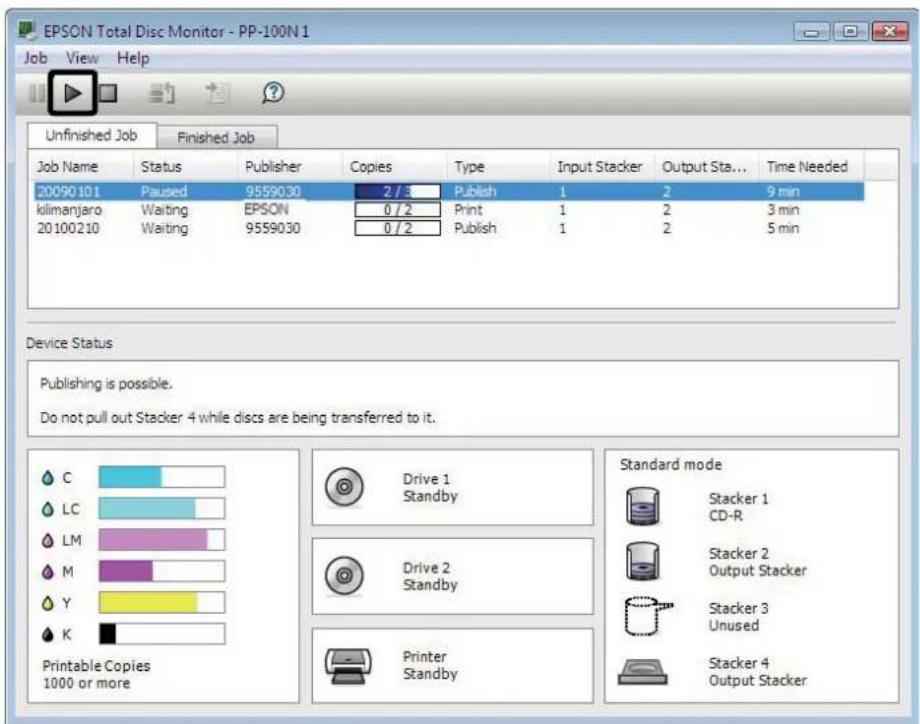Click the Stacker 3 unused icon
This screenshot has height=724, width=920.
tap(648, 615)
